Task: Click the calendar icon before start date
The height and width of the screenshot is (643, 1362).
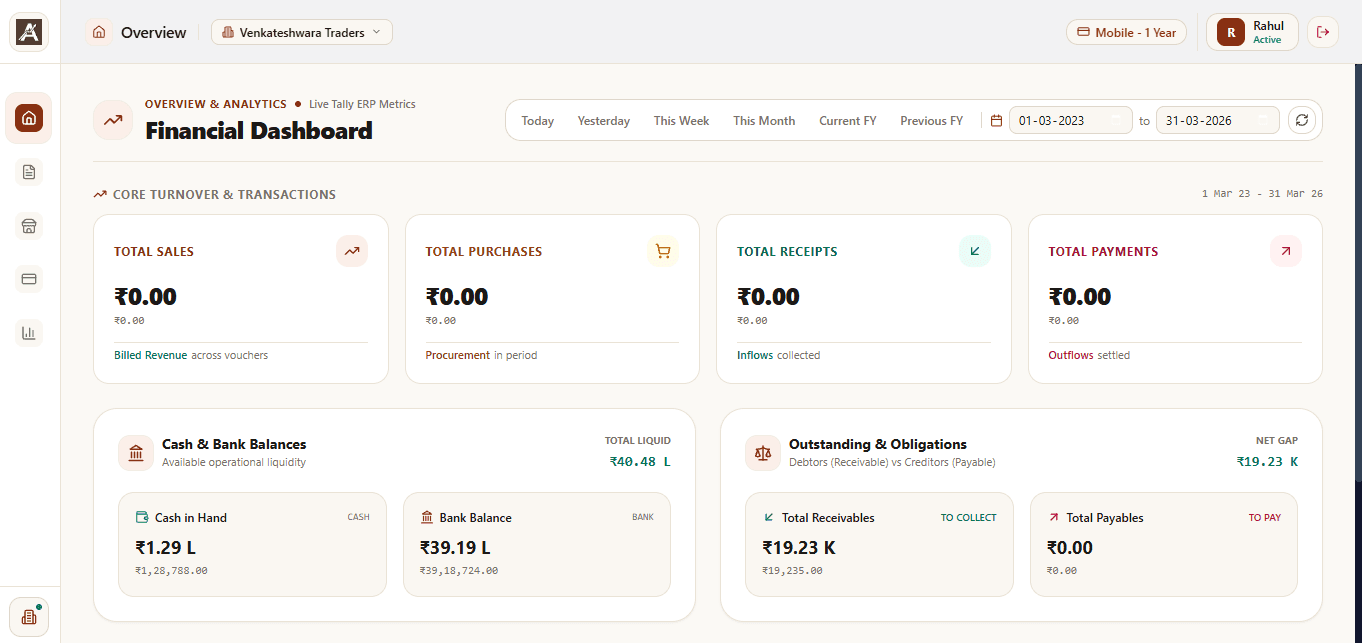Action: [x=996, y=120]
